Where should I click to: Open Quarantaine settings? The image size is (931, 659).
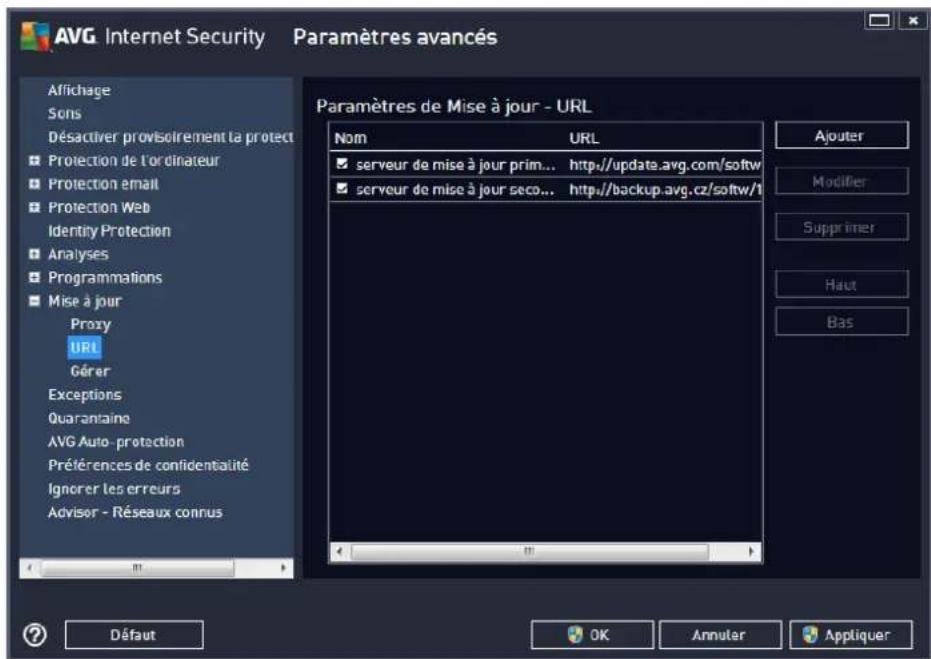click(x=88, y=418)
